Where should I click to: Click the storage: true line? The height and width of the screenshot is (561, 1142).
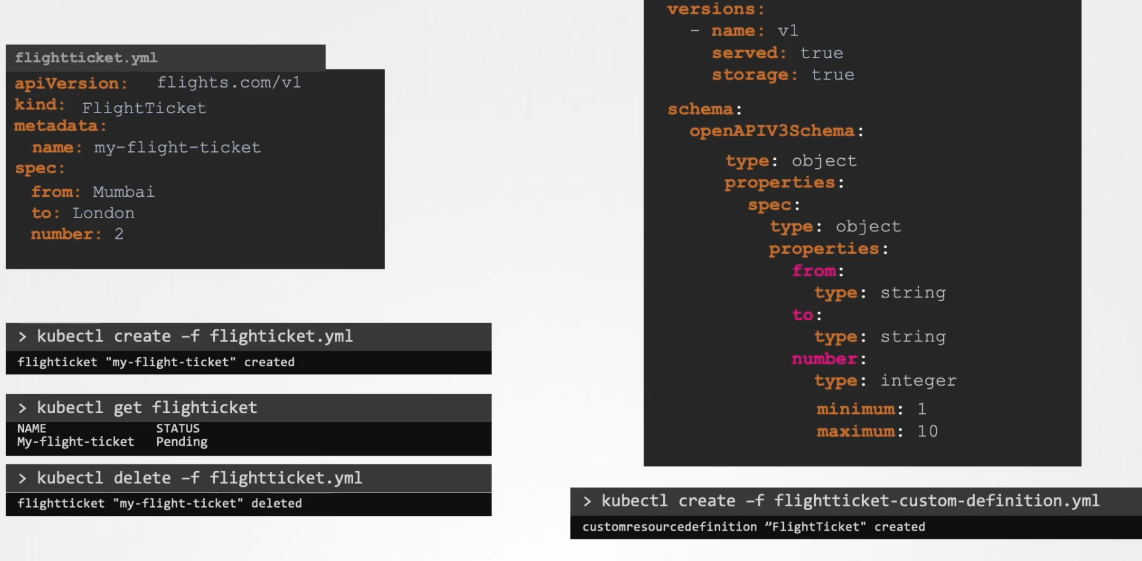point(782,75)
